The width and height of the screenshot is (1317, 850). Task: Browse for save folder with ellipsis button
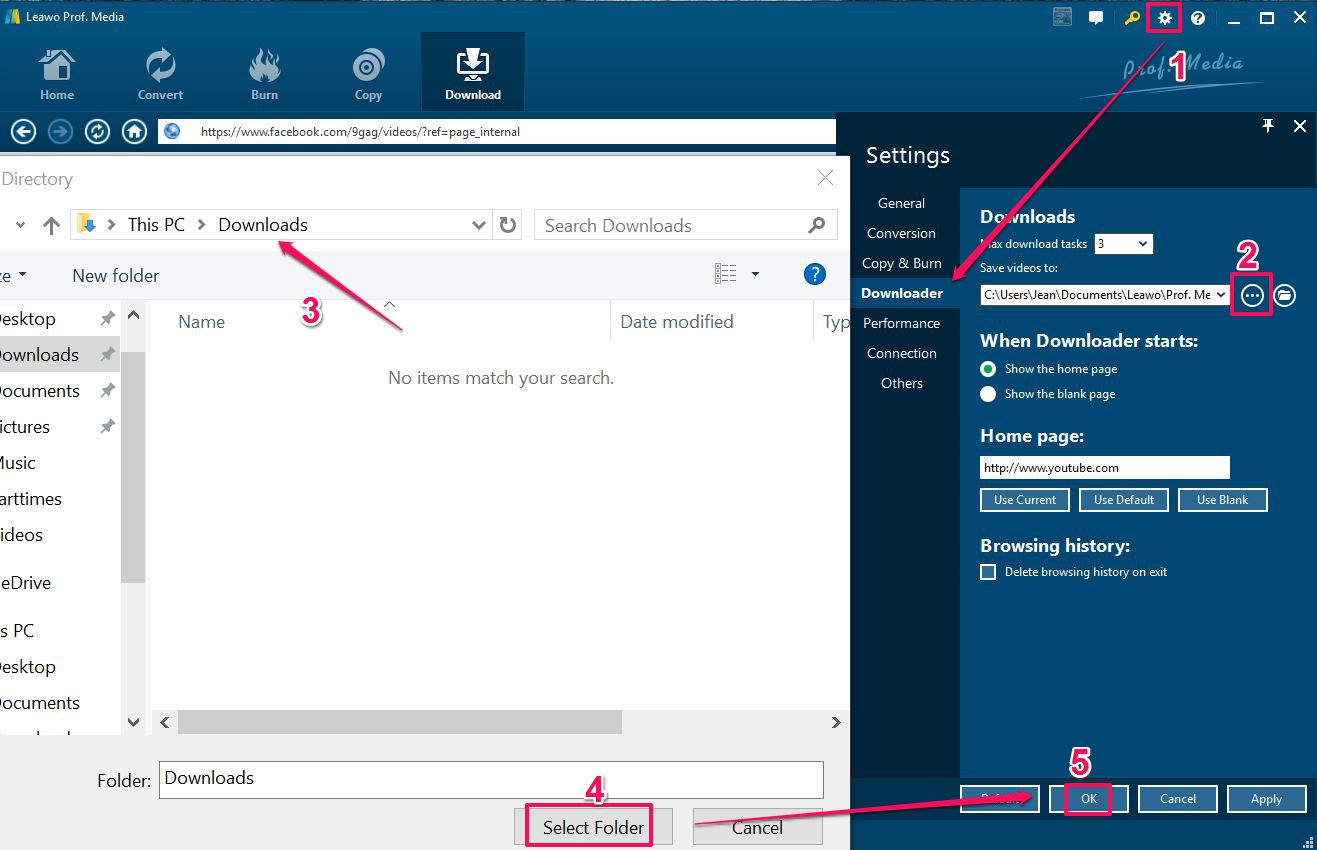point(1253,295)
